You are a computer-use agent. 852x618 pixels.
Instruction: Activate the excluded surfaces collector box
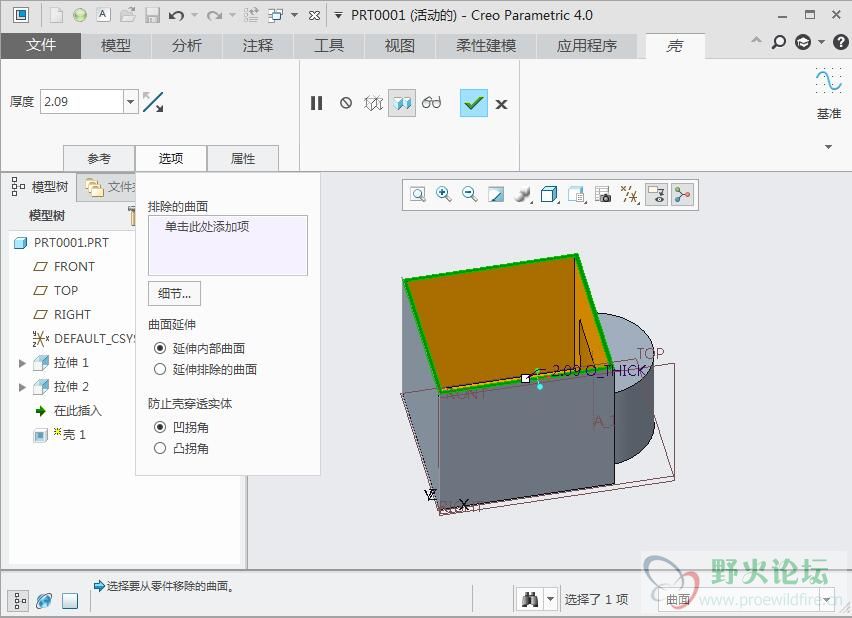(x=228, y=245)
